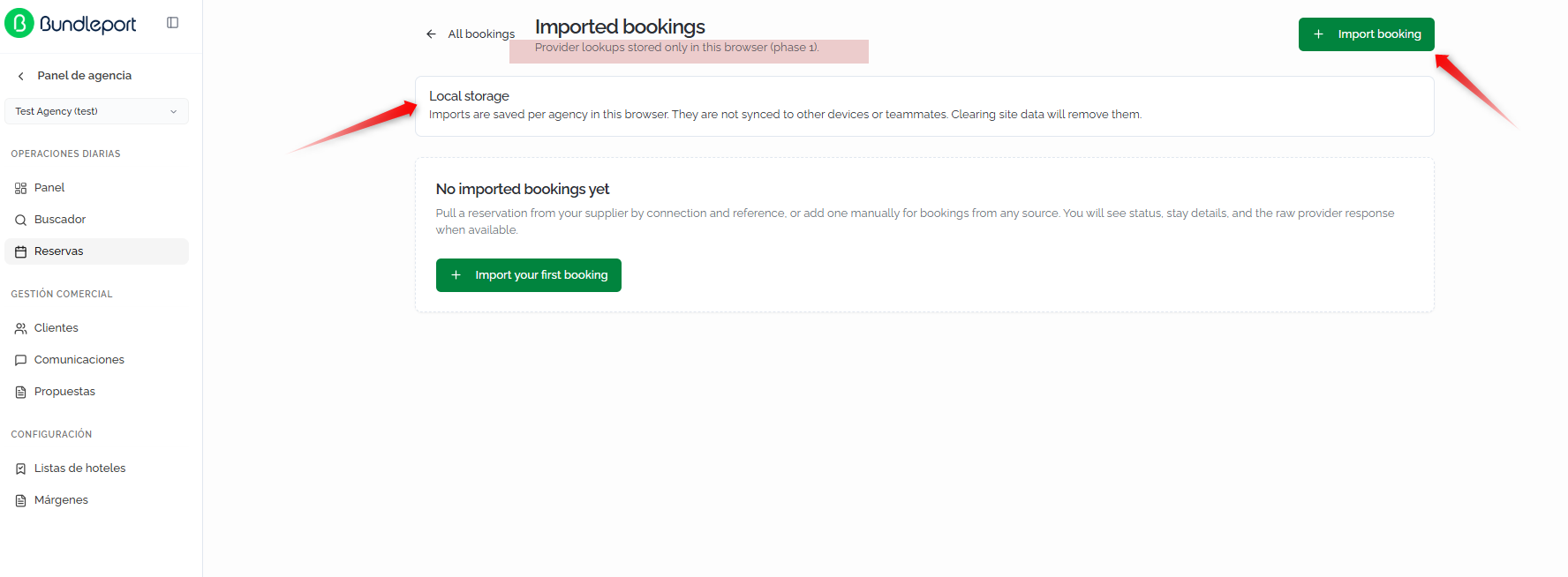
Task: Open Listas de hoteles
Action: click(x=96, y=468)
